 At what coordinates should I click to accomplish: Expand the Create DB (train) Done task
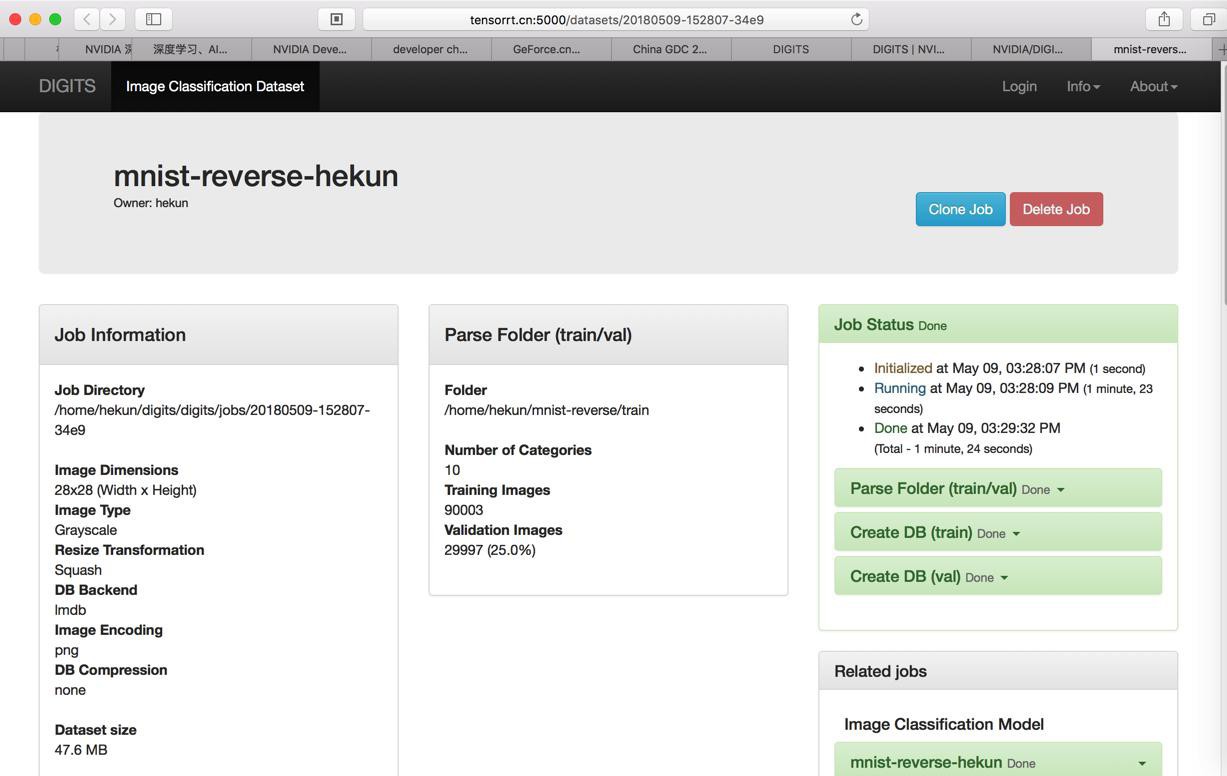tap(998, 532)
